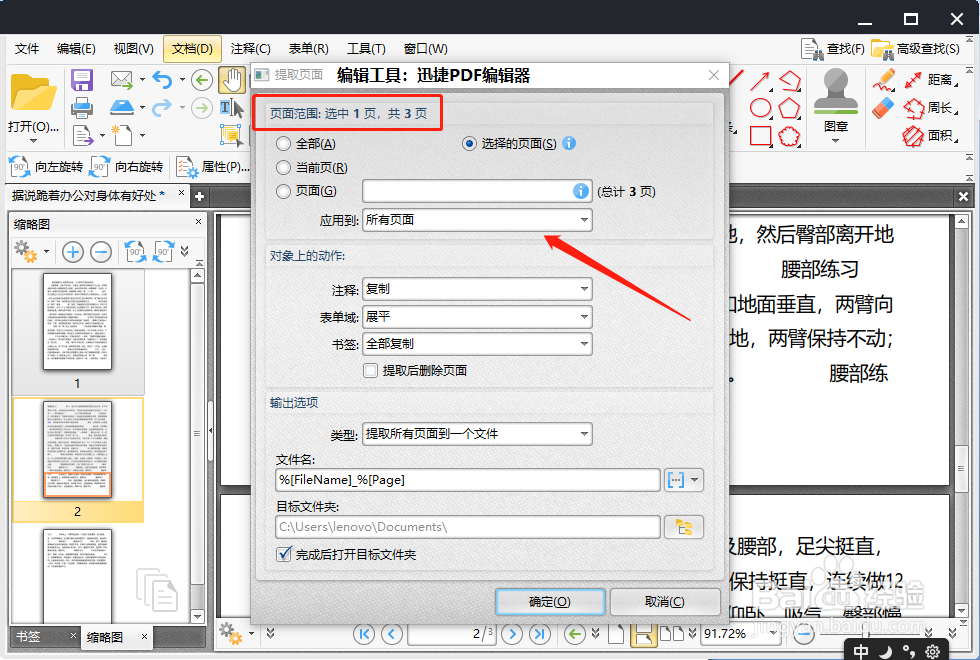Open the 注释(C) menu
Viewport: 980px width, 660px height.
250,48
